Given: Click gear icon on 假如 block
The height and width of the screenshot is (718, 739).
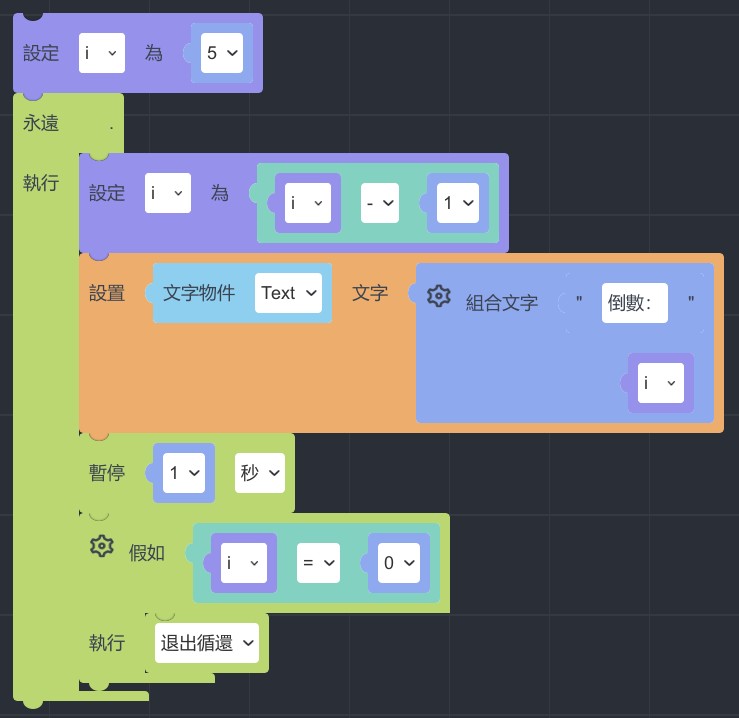Looking at the screenshot, I should (x=102, y=546).
